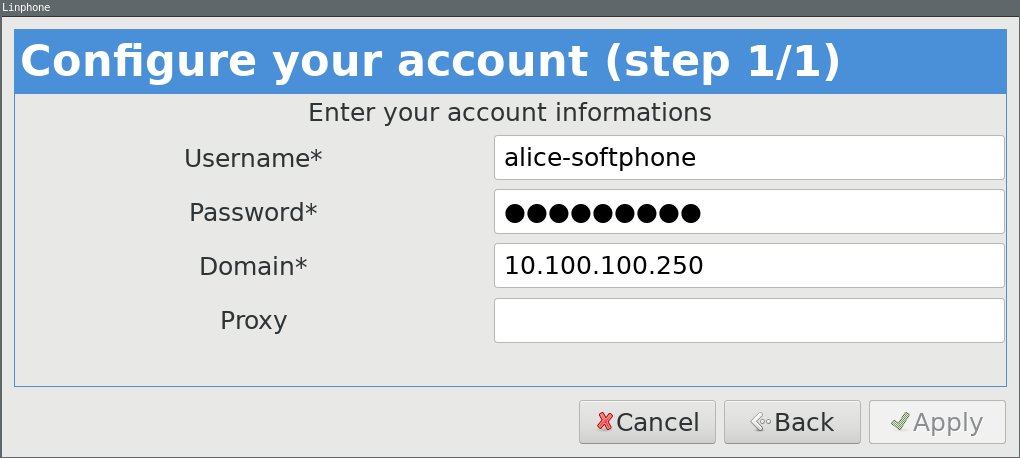Place cursor in 'alice-softphone' text

click(600, 158)
